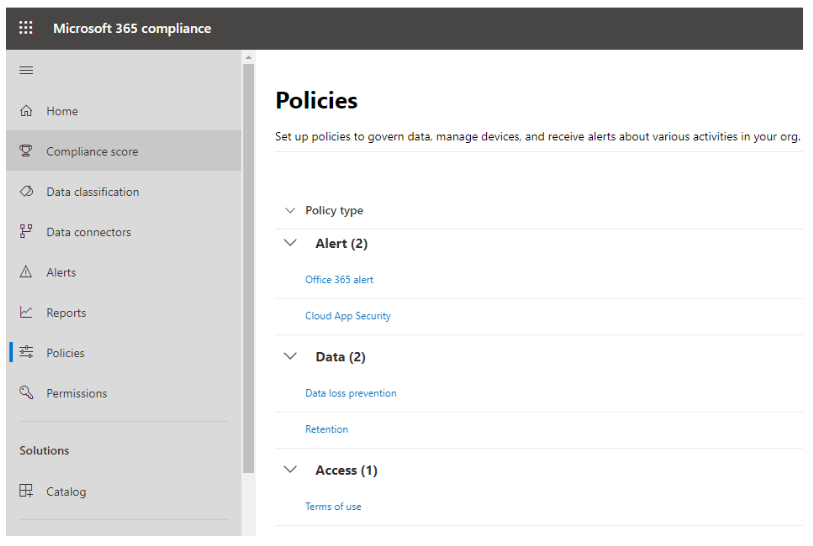
Task: Click the Reports chart icon
Action: coord(26,312)
